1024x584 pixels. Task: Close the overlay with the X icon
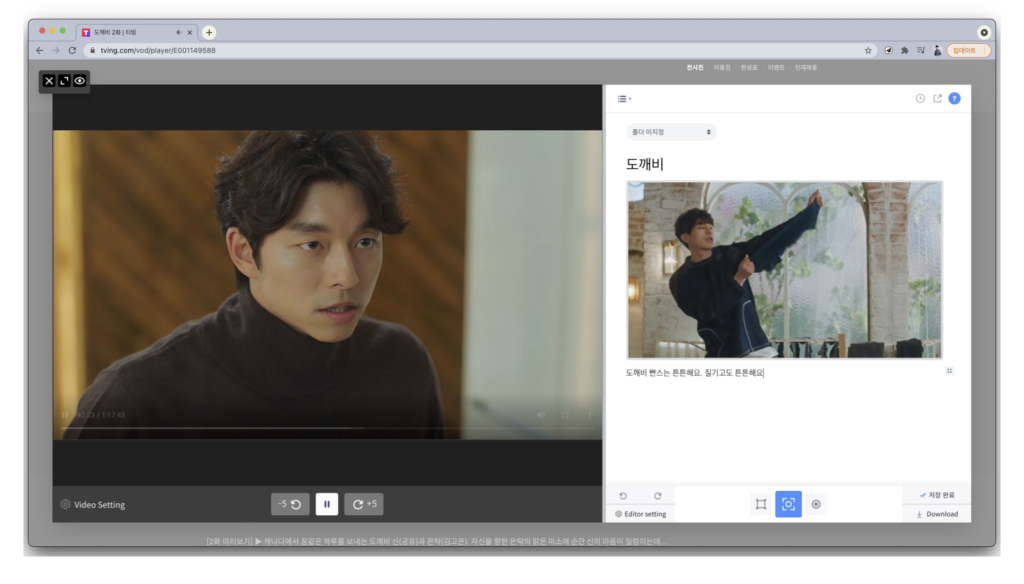tap(49, 81)
